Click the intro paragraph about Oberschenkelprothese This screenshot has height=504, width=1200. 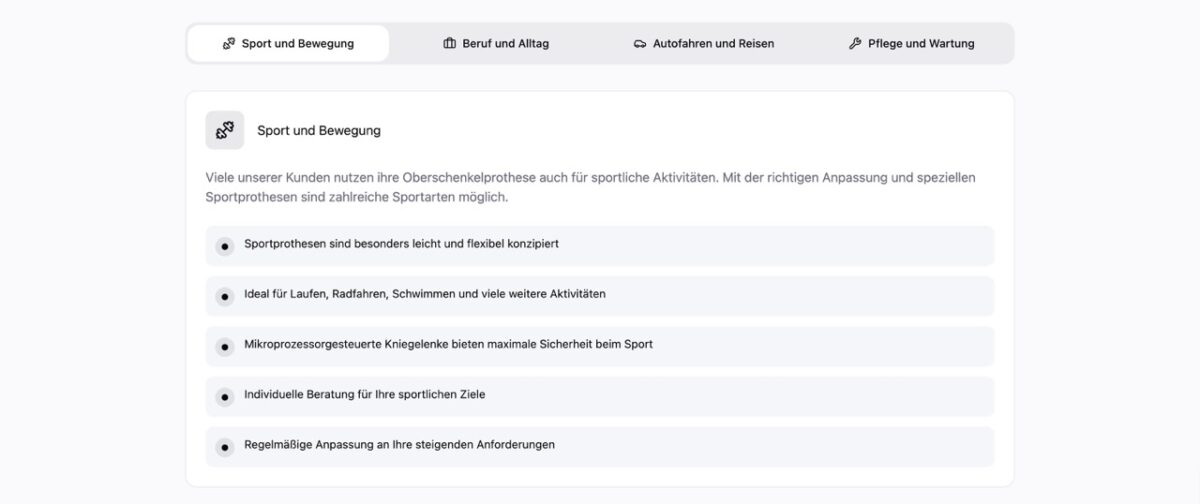click(590, 187)
